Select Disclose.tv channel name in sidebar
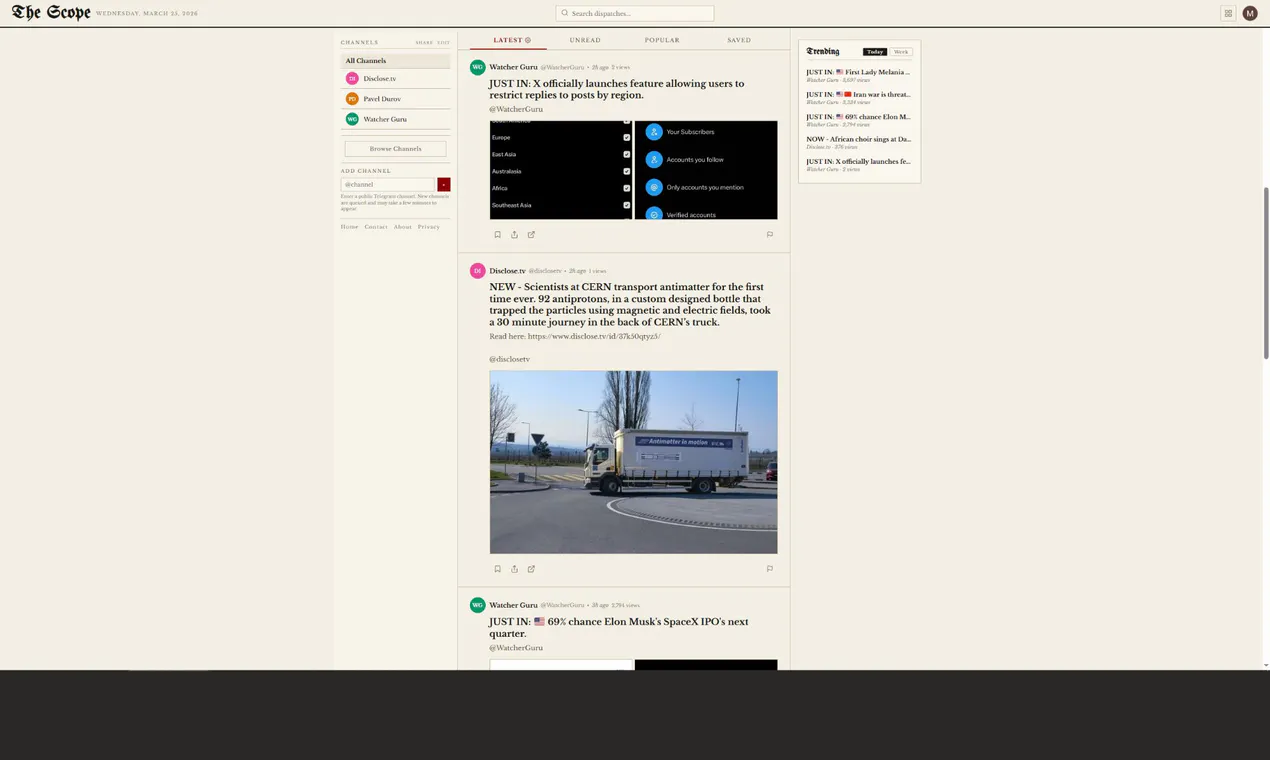 tap(380, 78)
